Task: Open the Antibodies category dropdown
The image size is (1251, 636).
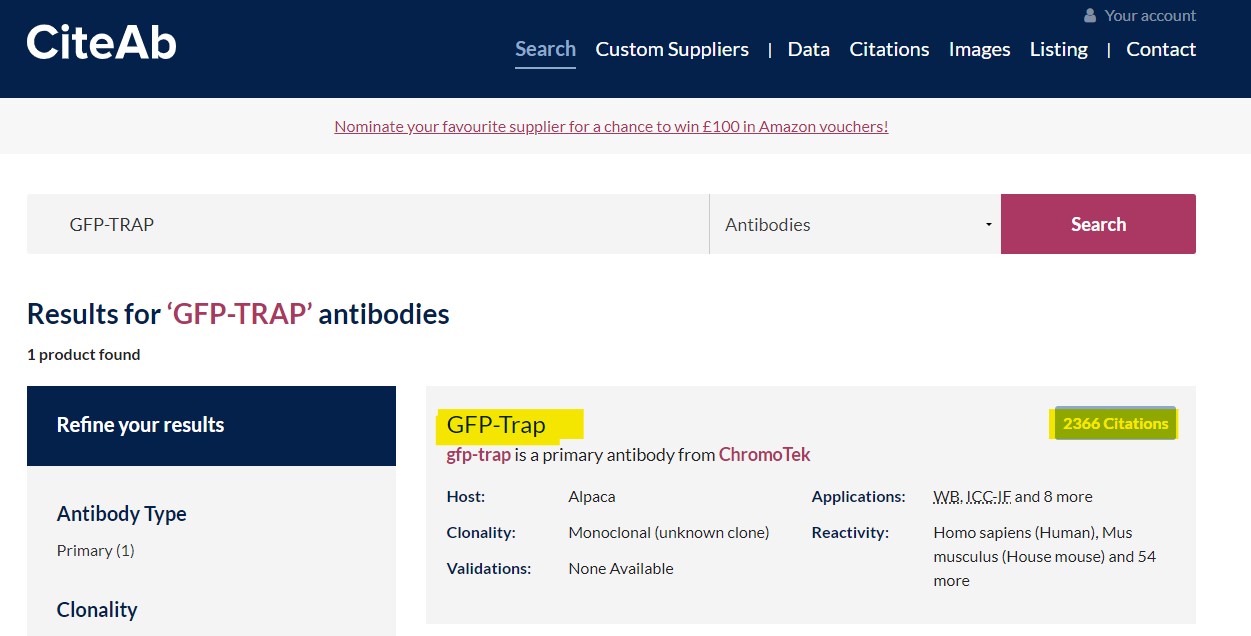Action: point(855,224)
